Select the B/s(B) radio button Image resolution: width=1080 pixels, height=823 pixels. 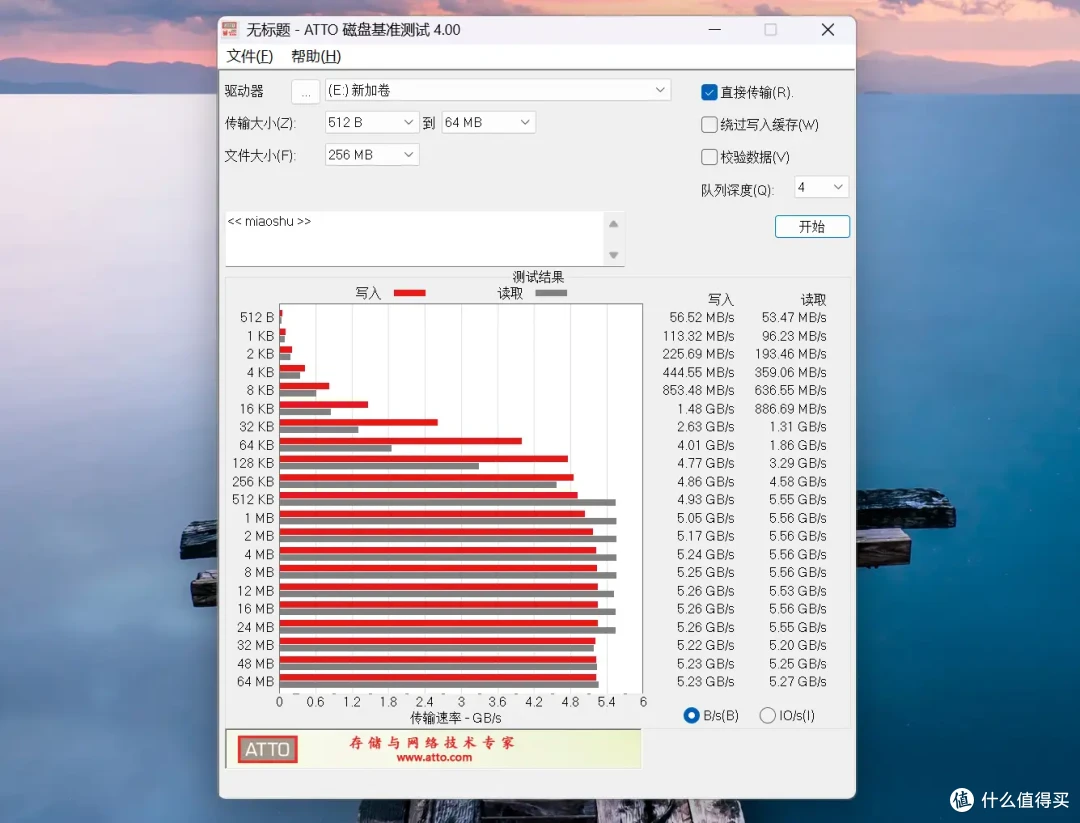[x=691, y=716]
